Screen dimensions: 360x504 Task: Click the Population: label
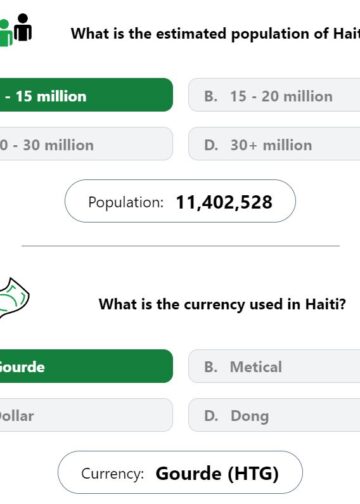pos(126,202)
